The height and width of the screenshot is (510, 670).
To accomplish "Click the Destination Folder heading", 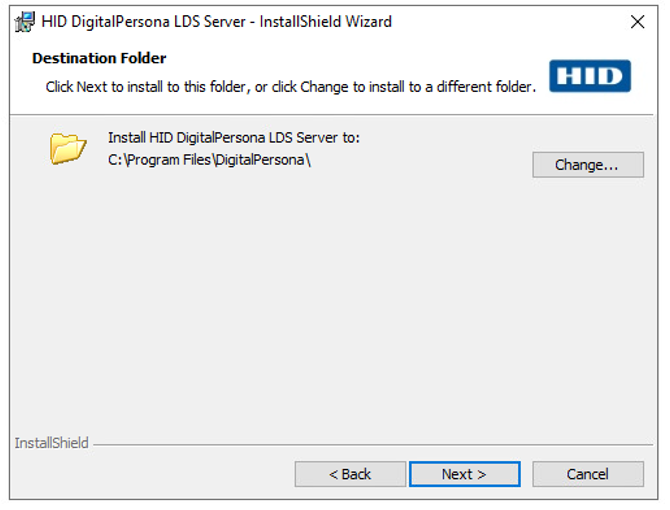I will click(99, 58).
